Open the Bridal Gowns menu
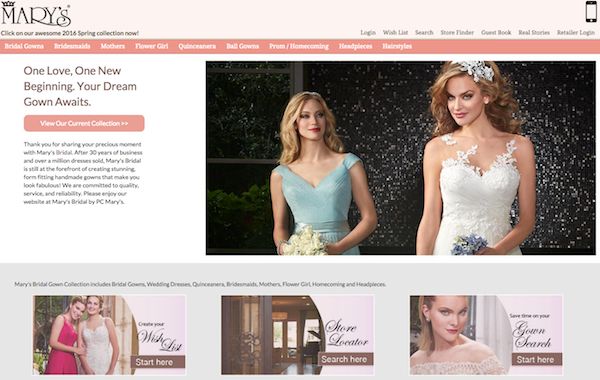This screenshot has width=600, height=380. tap(24, 46)
